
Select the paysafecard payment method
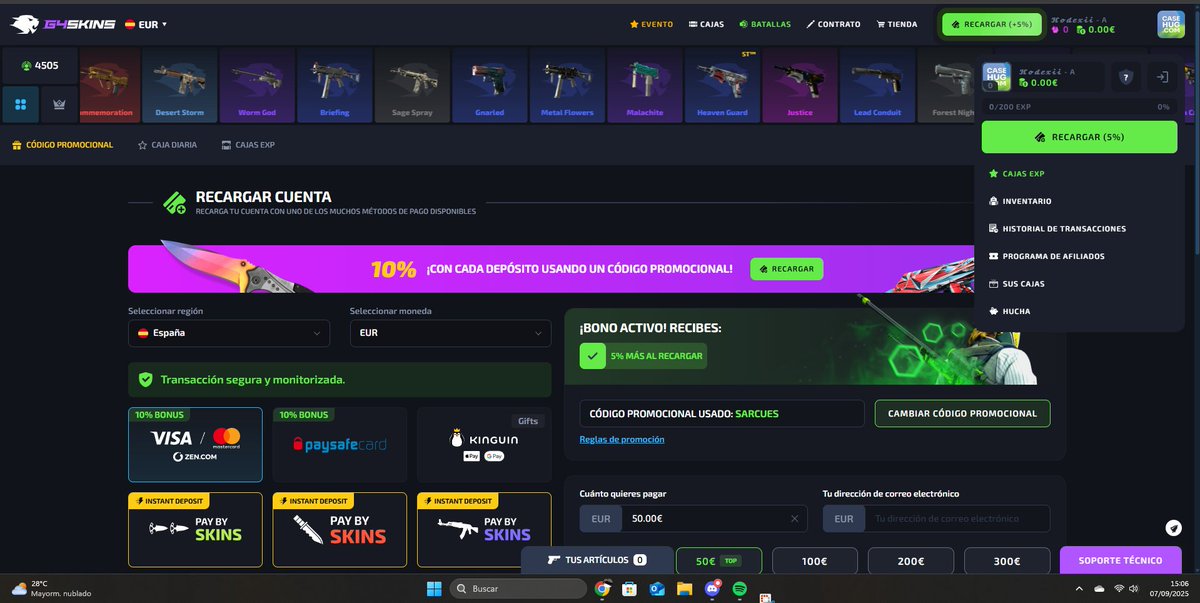(339, 444)
